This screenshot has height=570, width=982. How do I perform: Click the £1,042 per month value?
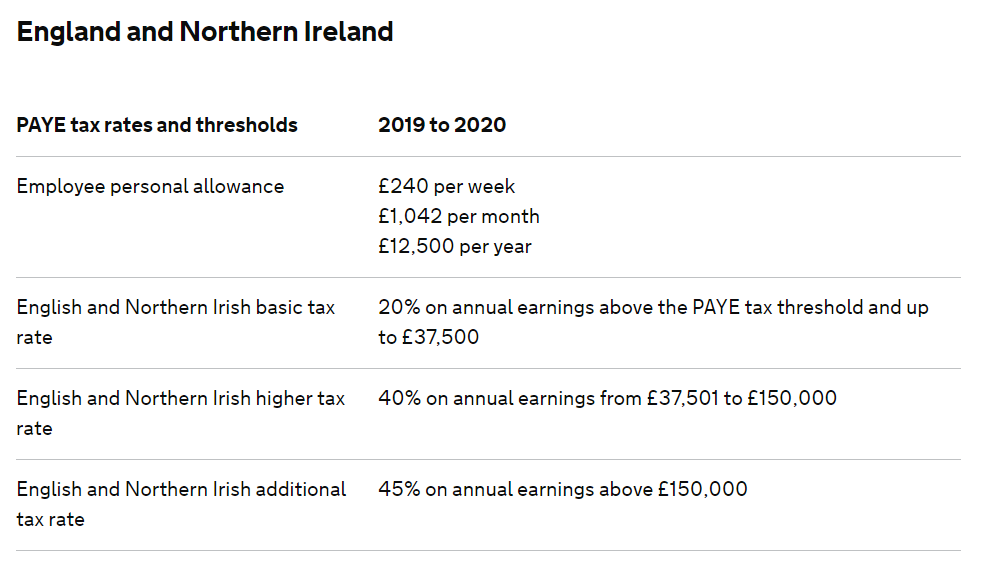pyautogui.click(x=458, y=217)
